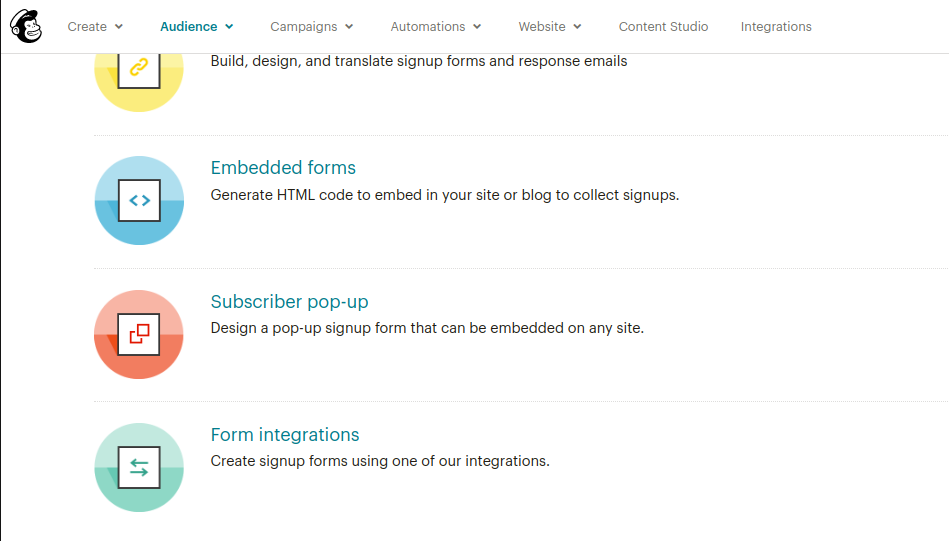Open the Form integrations link
This screenshot has height=541, width=949.
(285, 434)
